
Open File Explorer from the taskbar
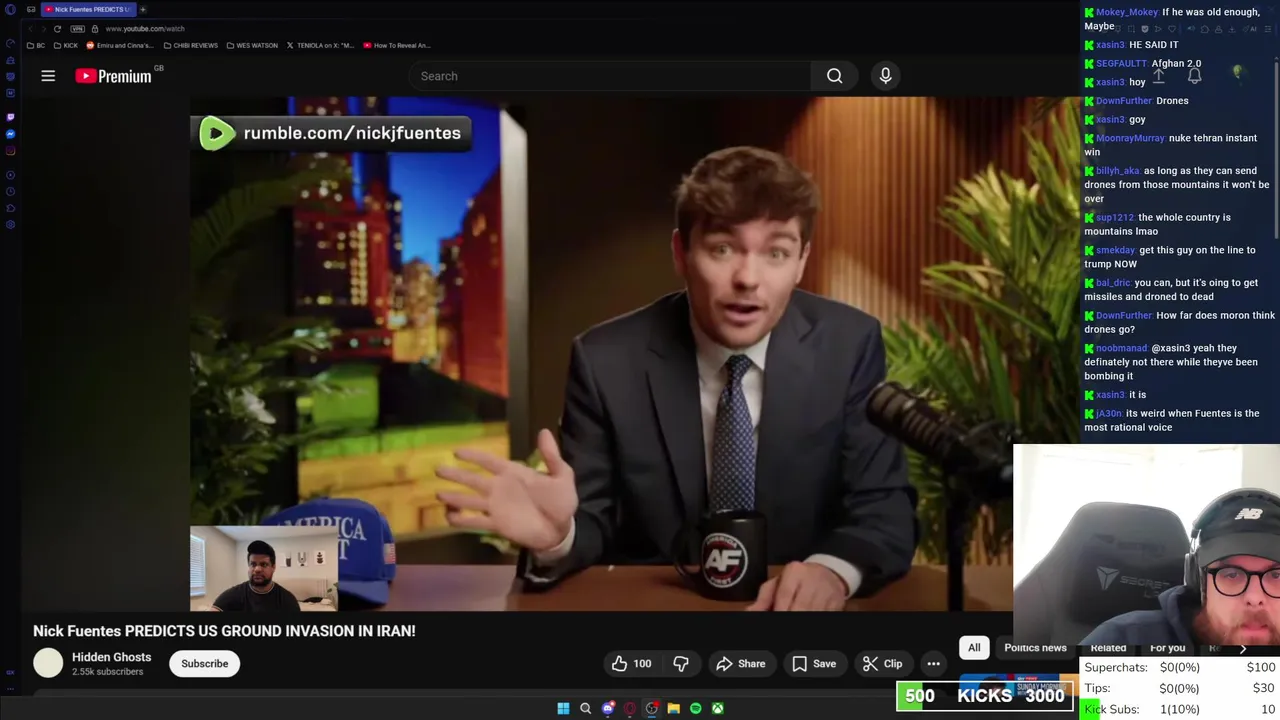pyautogui.click(x=674, y=708)
